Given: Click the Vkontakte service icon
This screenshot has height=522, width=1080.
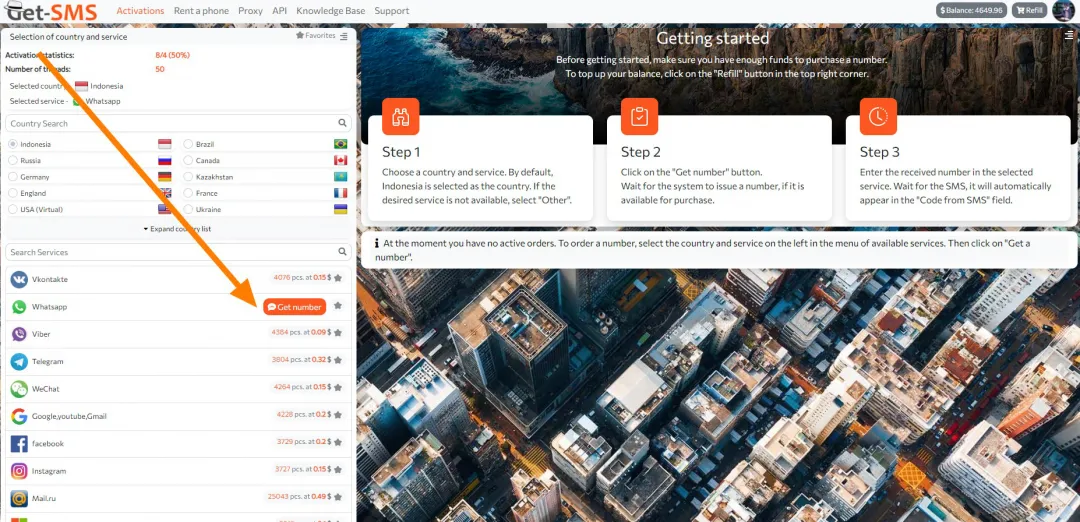Looking at the screenshot, I should pyautogui.click(x=19, y=280).
